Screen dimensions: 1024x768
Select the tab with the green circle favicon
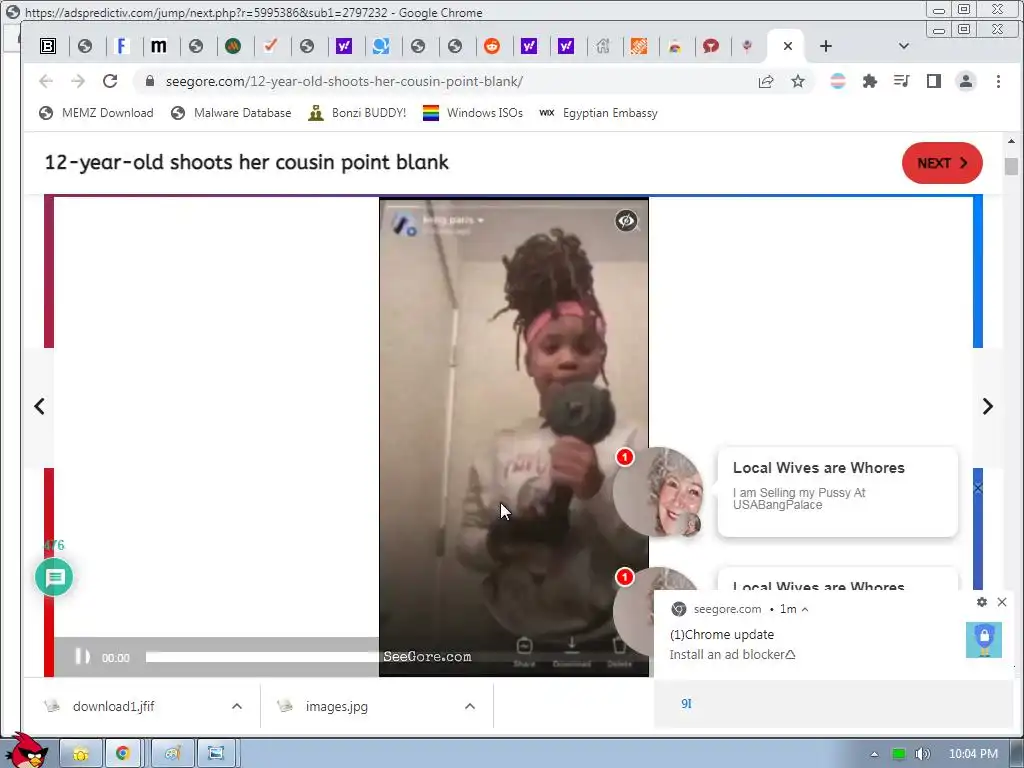tap(233, 46)
